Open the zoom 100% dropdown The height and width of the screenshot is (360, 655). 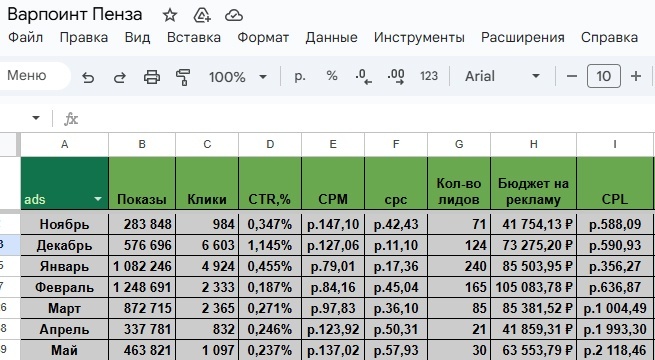coord(238,77)
